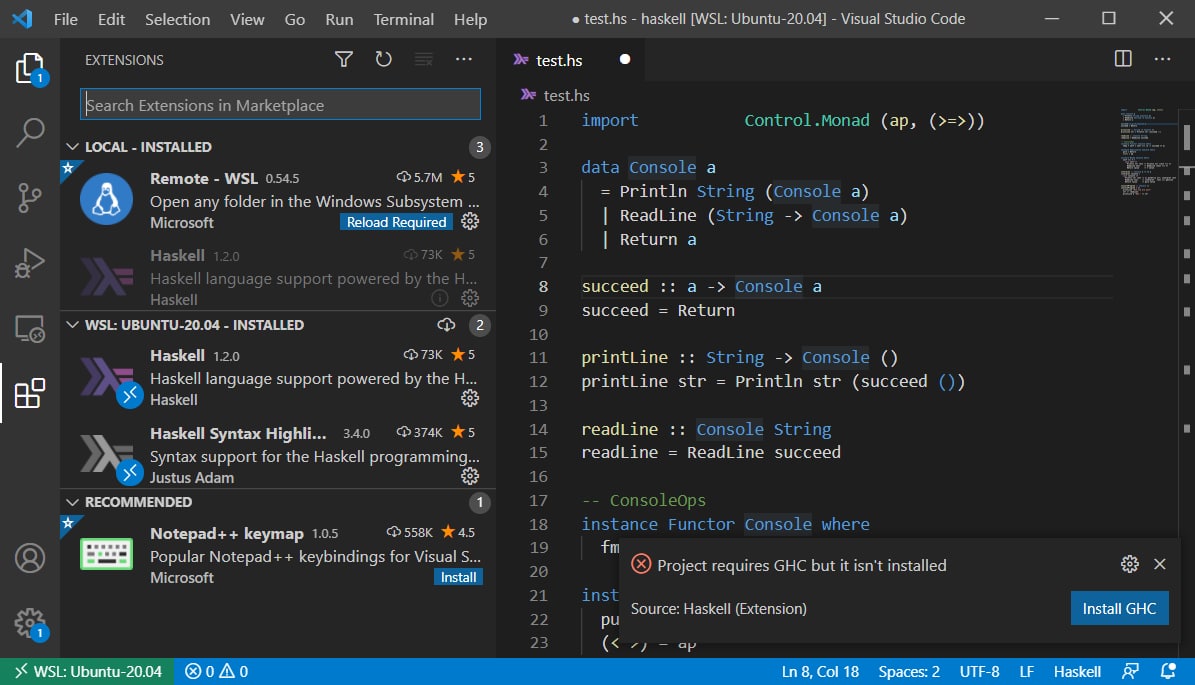Image resolution: width=1195 pixels, height=685 pixels.
Task: Open notification settings gear
Action: tap(1129, 564)
